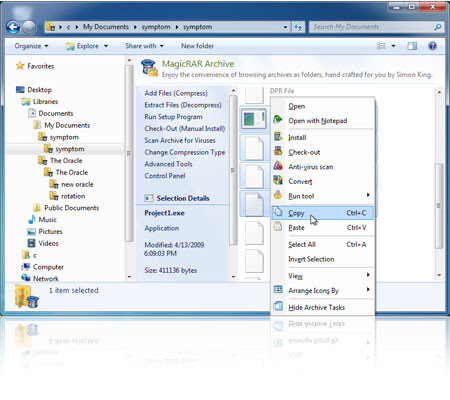Expand the Arrange Icons By submenu arrow
Viewport: 450px width, 400px height.
(x=368, y=289)
